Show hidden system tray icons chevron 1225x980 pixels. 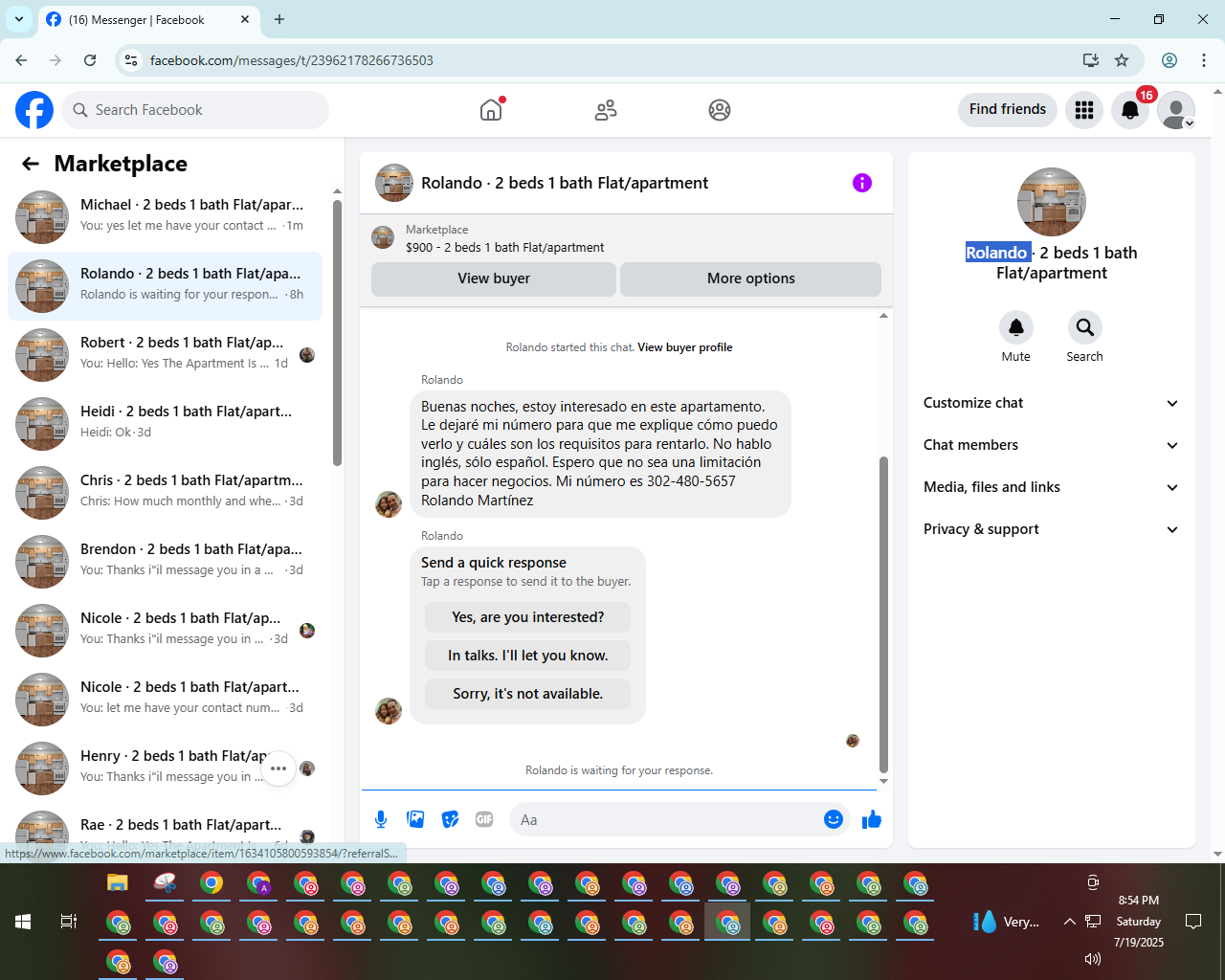click(1069, 922)
